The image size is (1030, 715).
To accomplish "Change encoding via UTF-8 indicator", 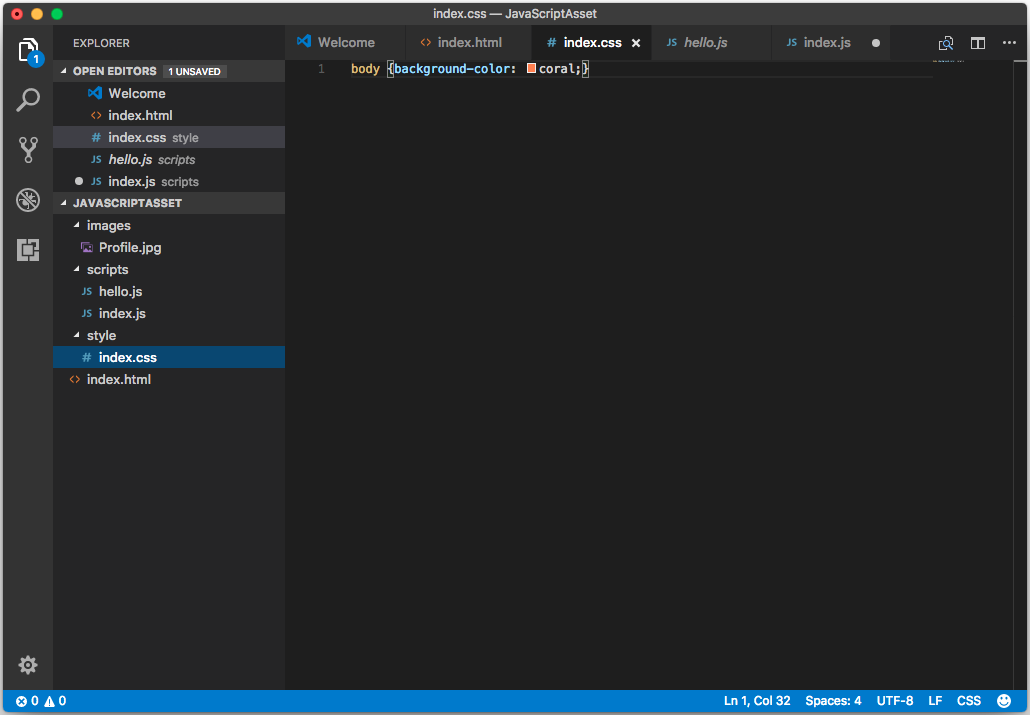I will [x=895, y=701].
